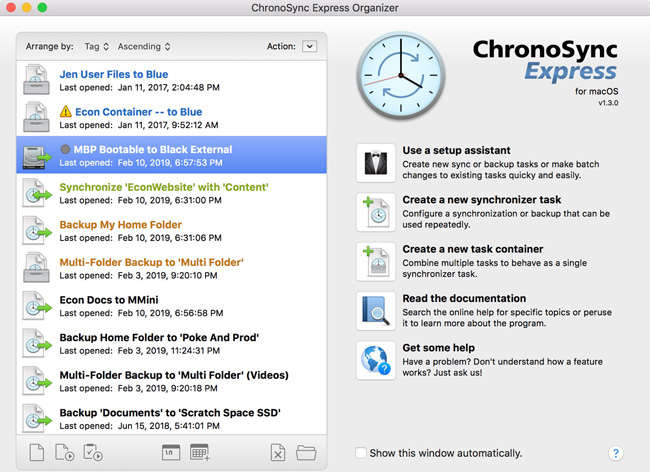The height and width of the screenshot is (472, 650).
Task: Click the ChronoSync clock logo
Action: click(401, 75)
